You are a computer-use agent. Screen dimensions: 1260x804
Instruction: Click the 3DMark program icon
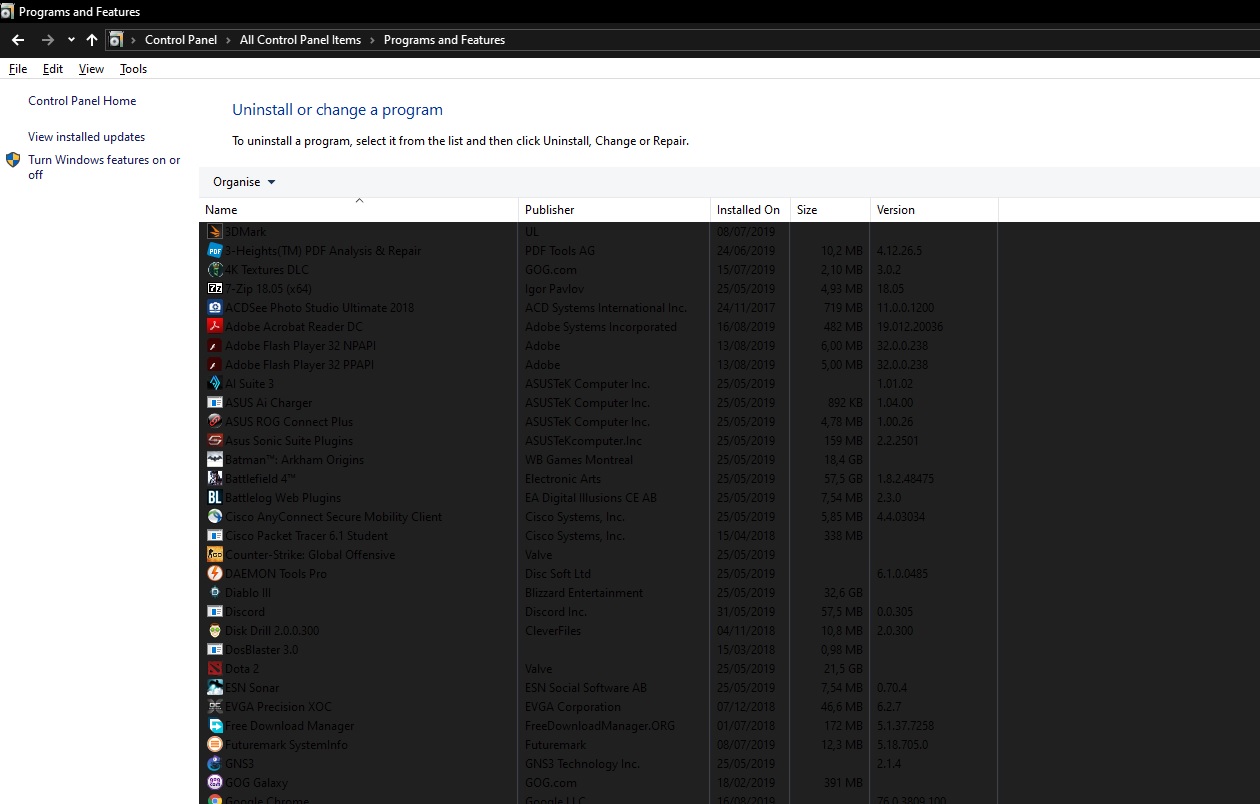[215, 231]
